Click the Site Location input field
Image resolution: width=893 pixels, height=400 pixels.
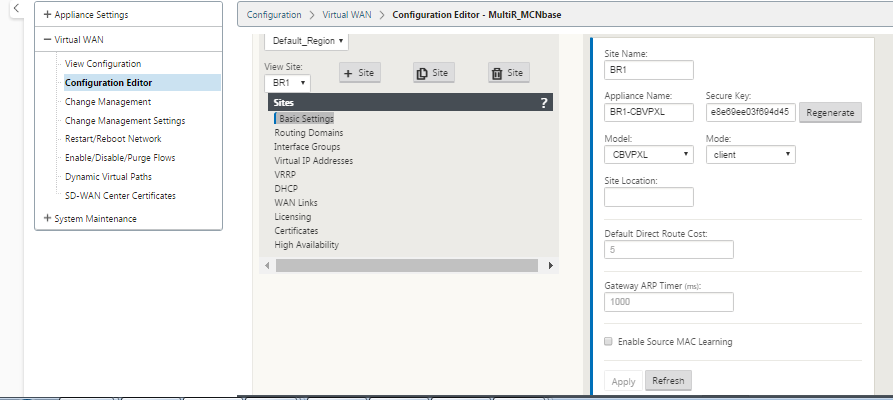pos(649,197)
